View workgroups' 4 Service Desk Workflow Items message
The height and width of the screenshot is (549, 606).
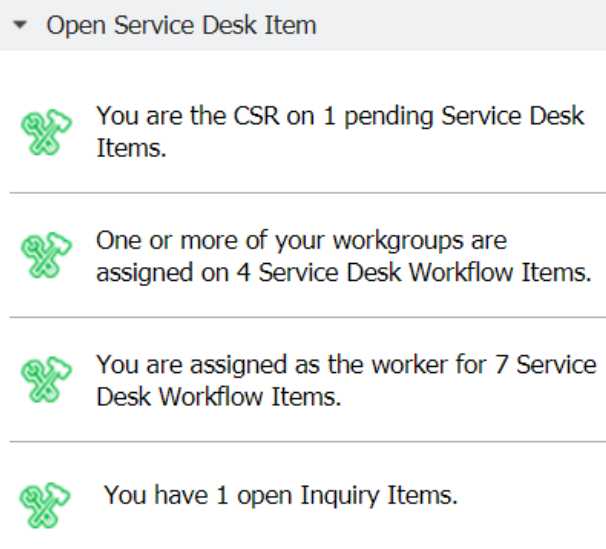pos(343,256)
